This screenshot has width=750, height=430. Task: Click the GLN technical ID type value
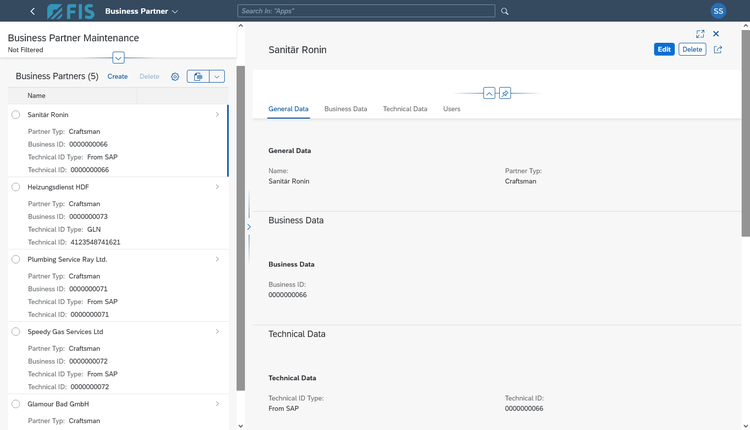(x=94, y=230)
